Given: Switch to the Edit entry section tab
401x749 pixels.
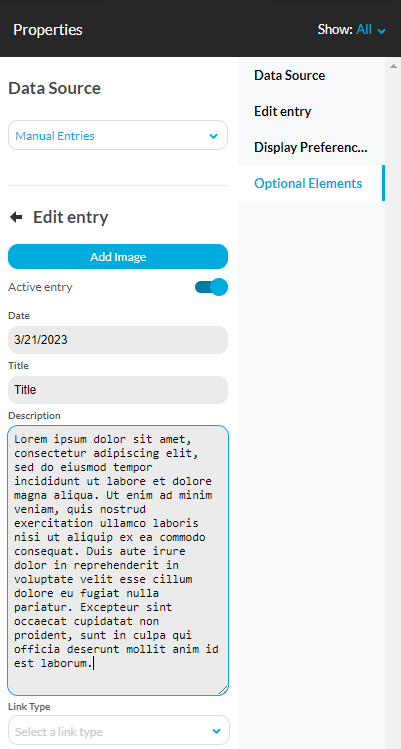Looking at the screenshot, I should (311, 111).
